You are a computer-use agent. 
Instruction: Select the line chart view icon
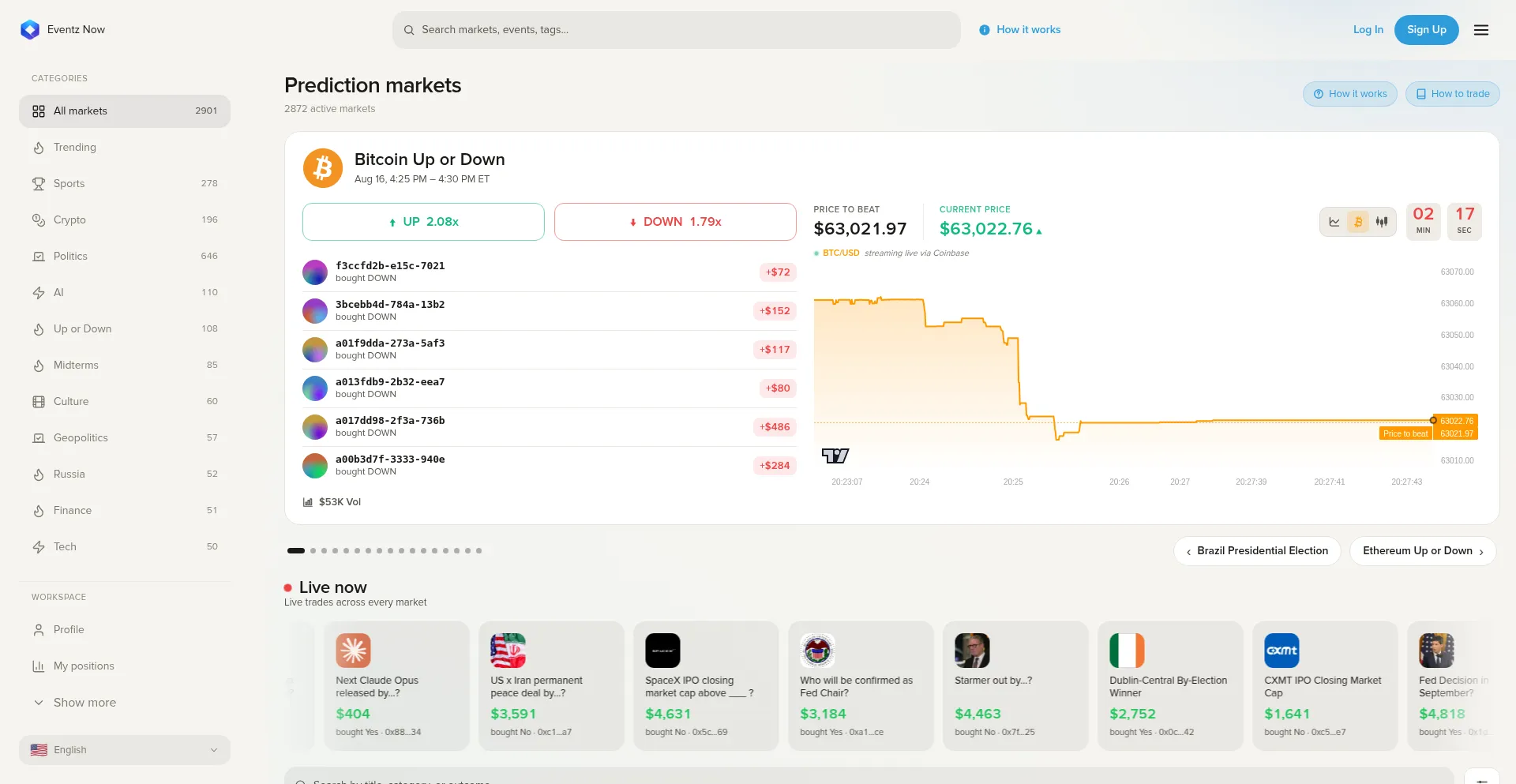[x=1334, y=222]
